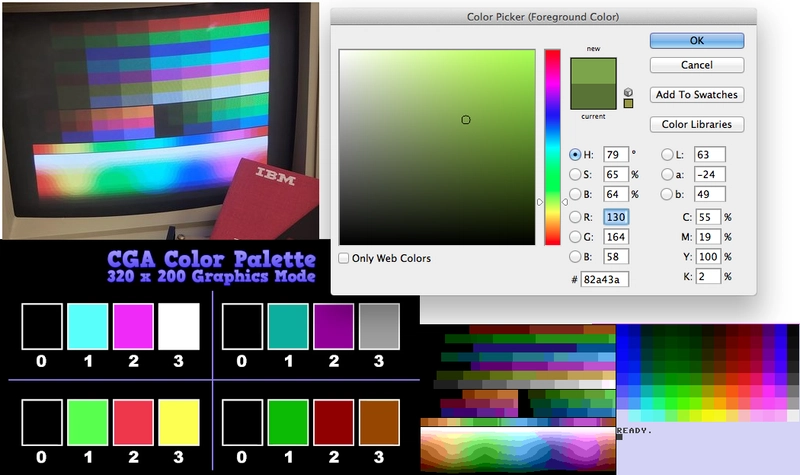The height and width of the screenshot is (475, 800).
Task: Select the S (saturation) radio button
Action: [575, 174]
